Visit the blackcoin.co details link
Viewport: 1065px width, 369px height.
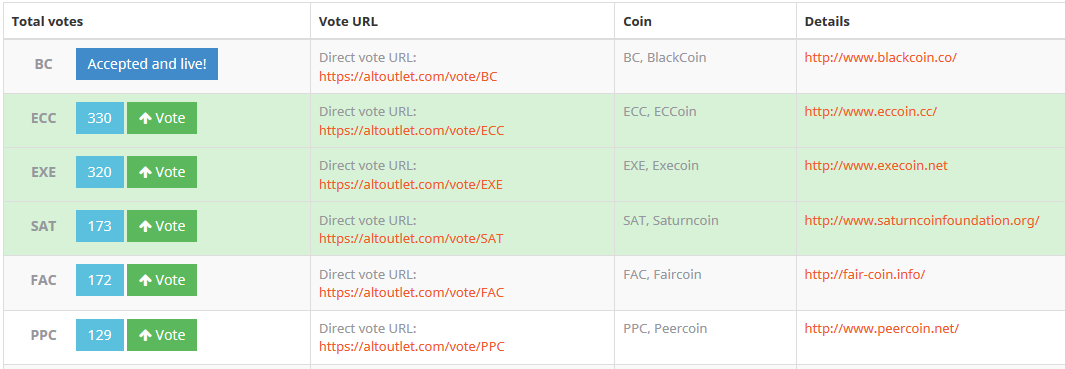click(x=880, y=57)
